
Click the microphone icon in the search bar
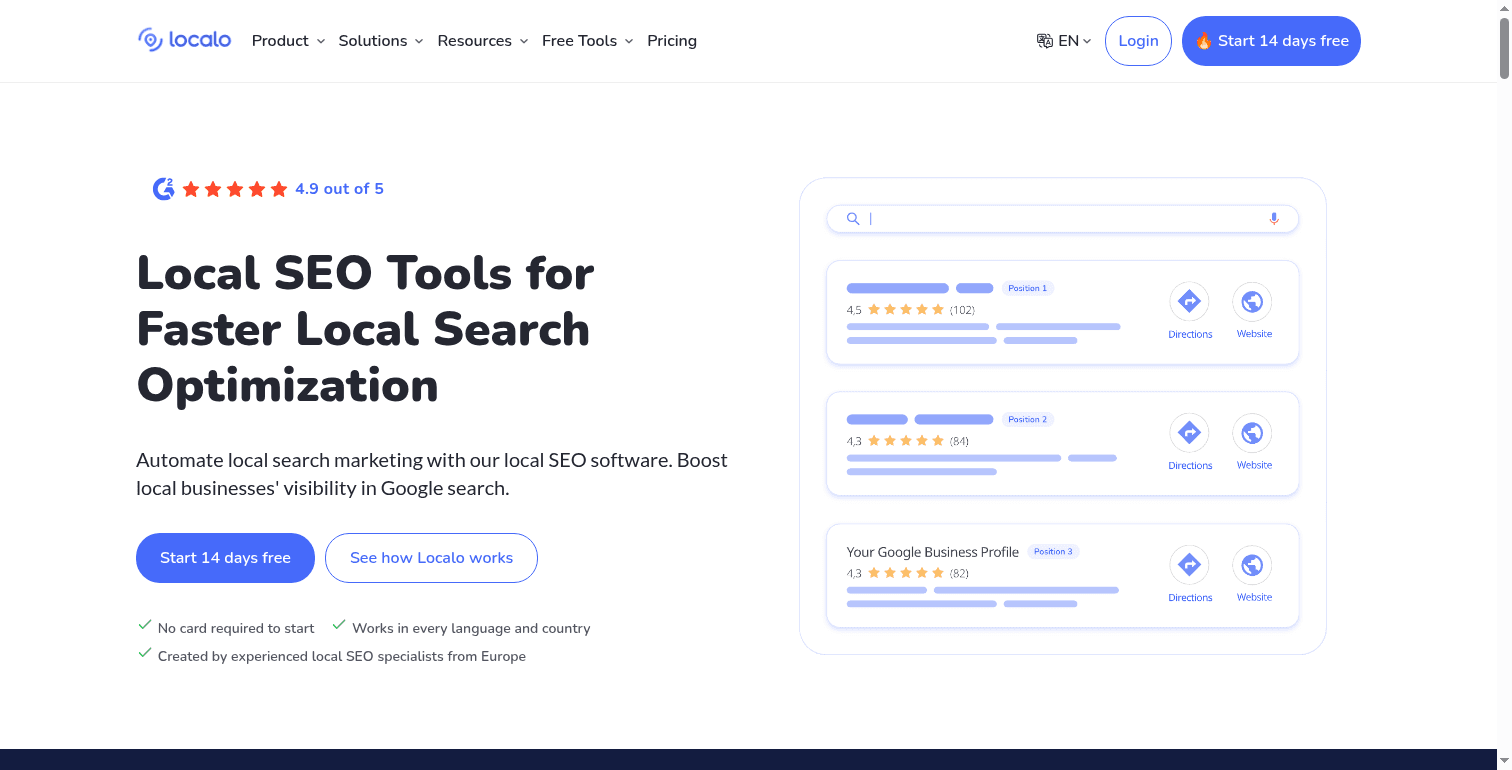(x=1273, y=218)
